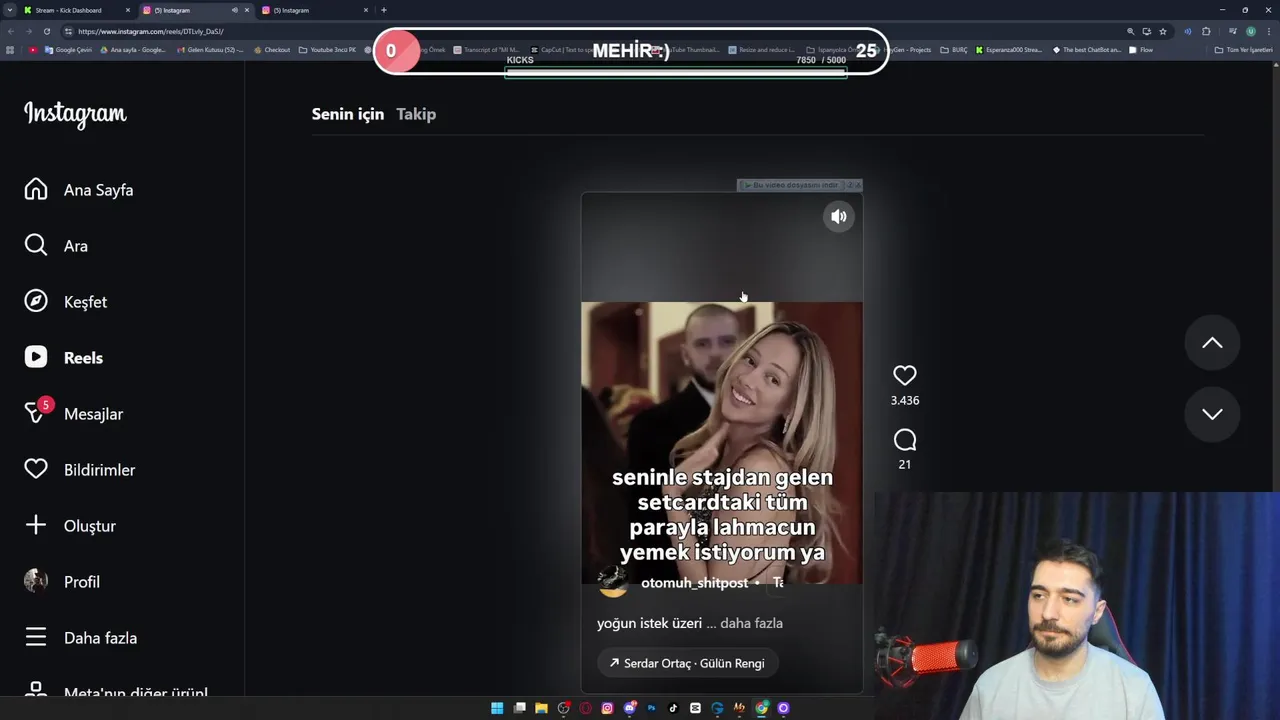Switch to the third Instagram browser tab

click(x=315, y=10)
